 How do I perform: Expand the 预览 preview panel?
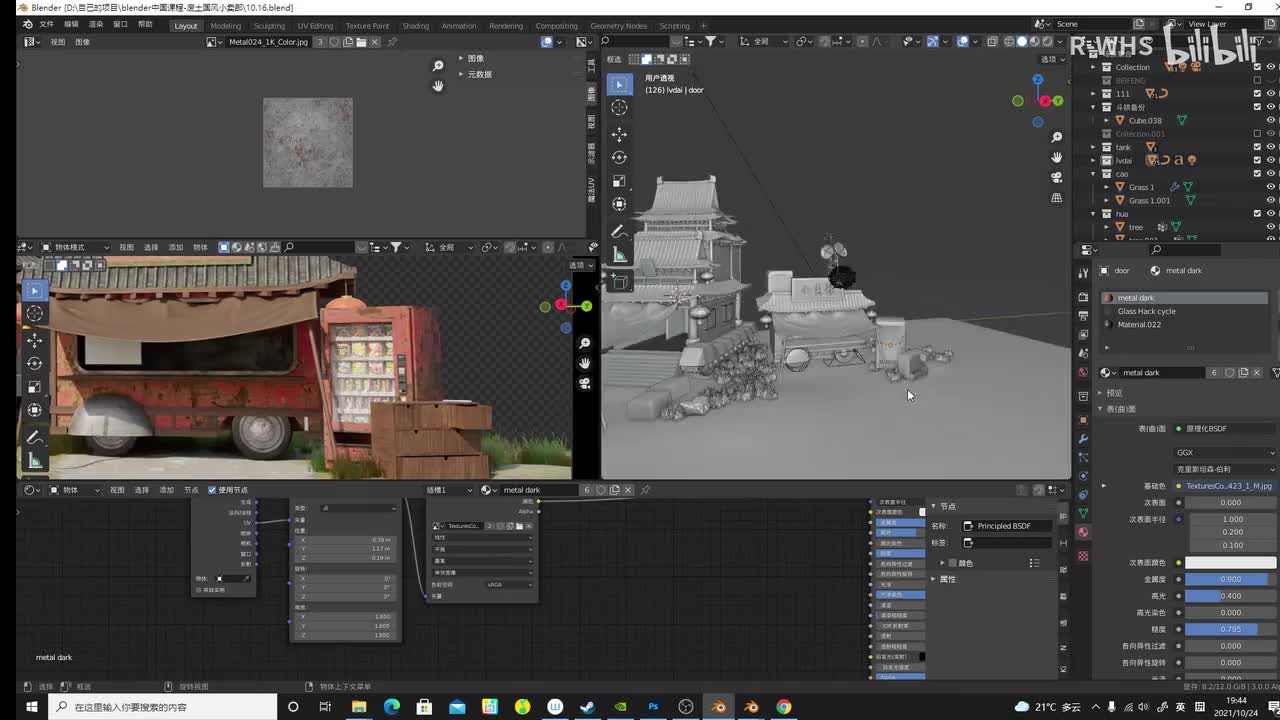click(x=1114, y=393)
